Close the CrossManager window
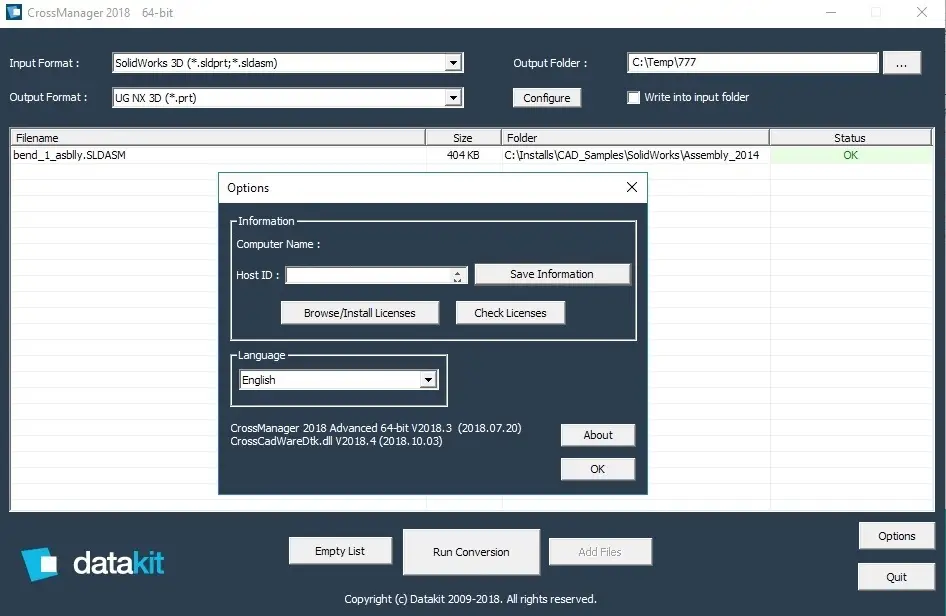 [x=921, y=12]
